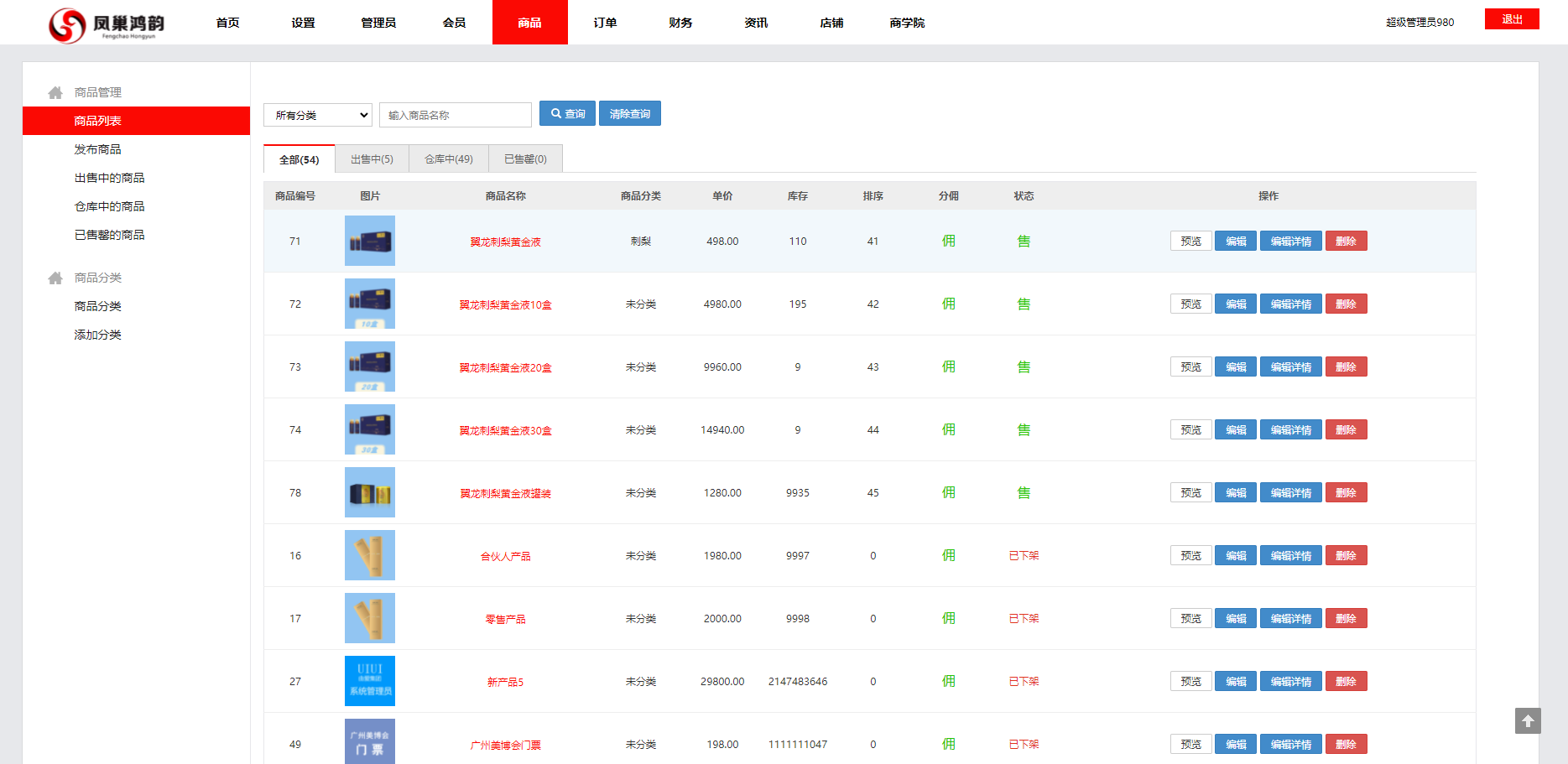Click the 售 status icon for product 71
The height and width of the screenshot is (764, 1568).
pos(1024,241)
